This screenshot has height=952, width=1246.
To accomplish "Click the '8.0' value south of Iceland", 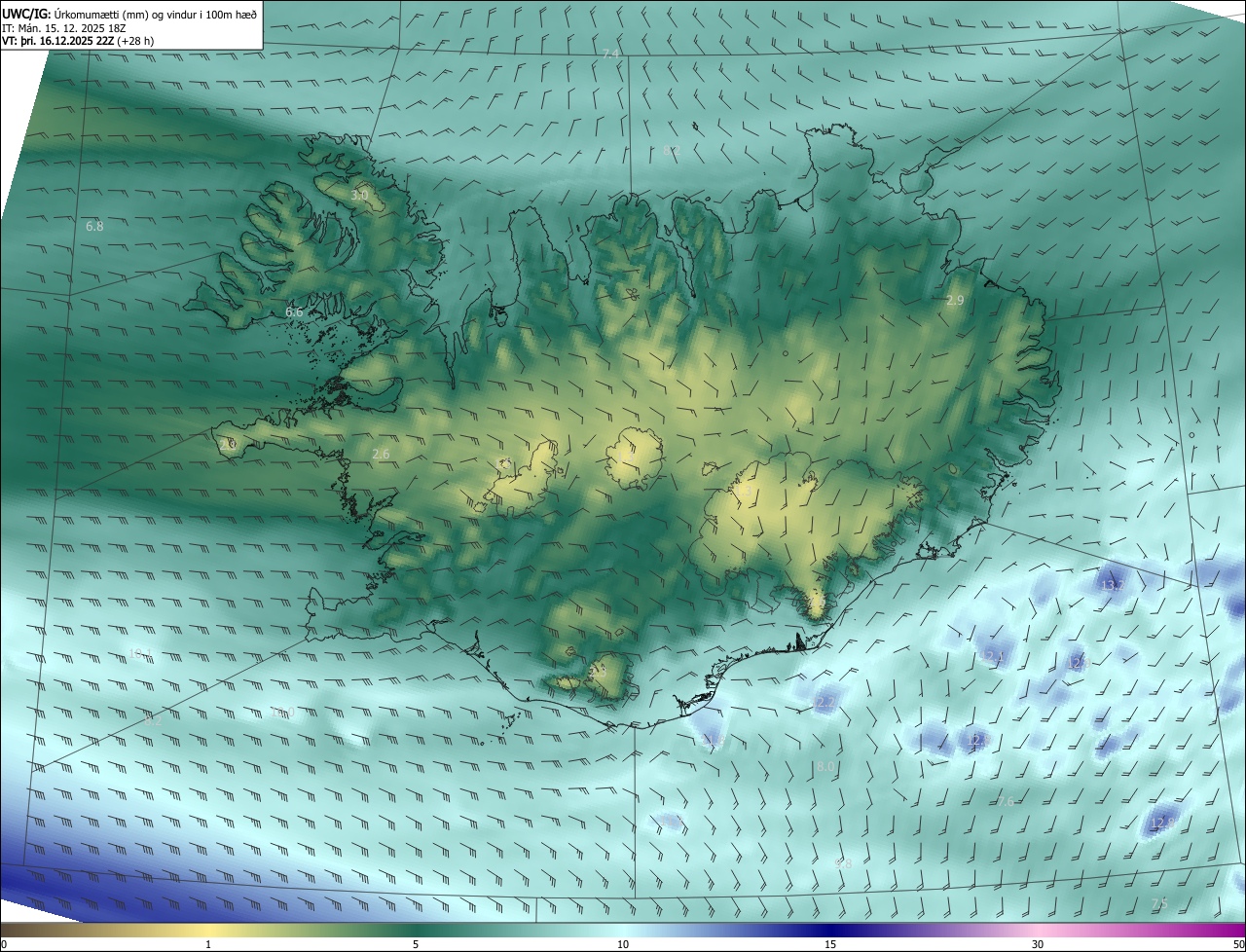I will coord(825,767).
